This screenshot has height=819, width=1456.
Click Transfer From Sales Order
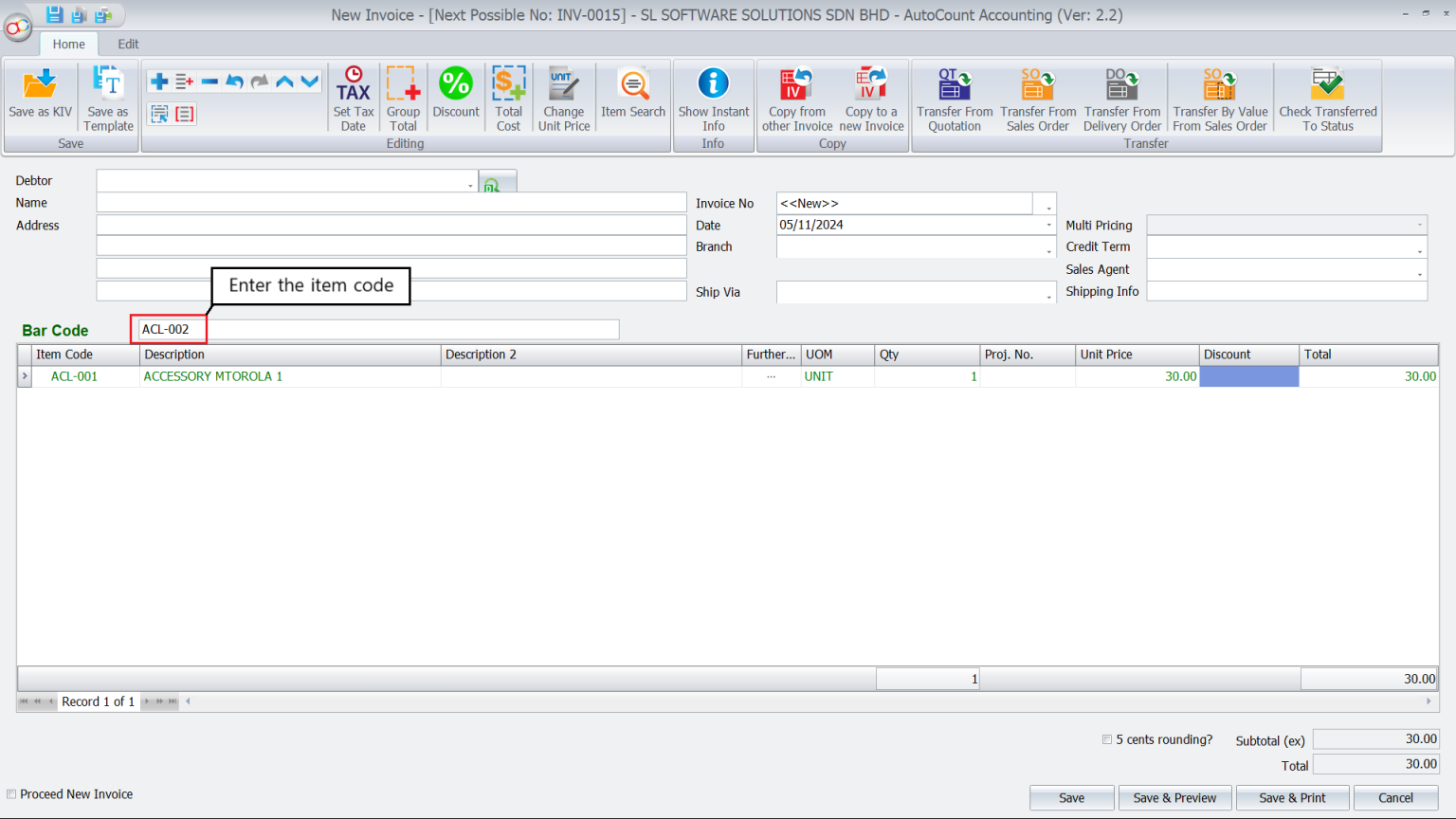point(1037,95)
